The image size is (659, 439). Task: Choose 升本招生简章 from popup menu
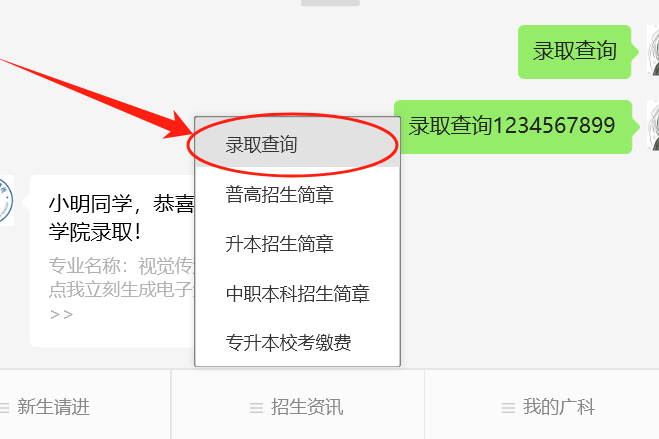[x=298, y=244]
